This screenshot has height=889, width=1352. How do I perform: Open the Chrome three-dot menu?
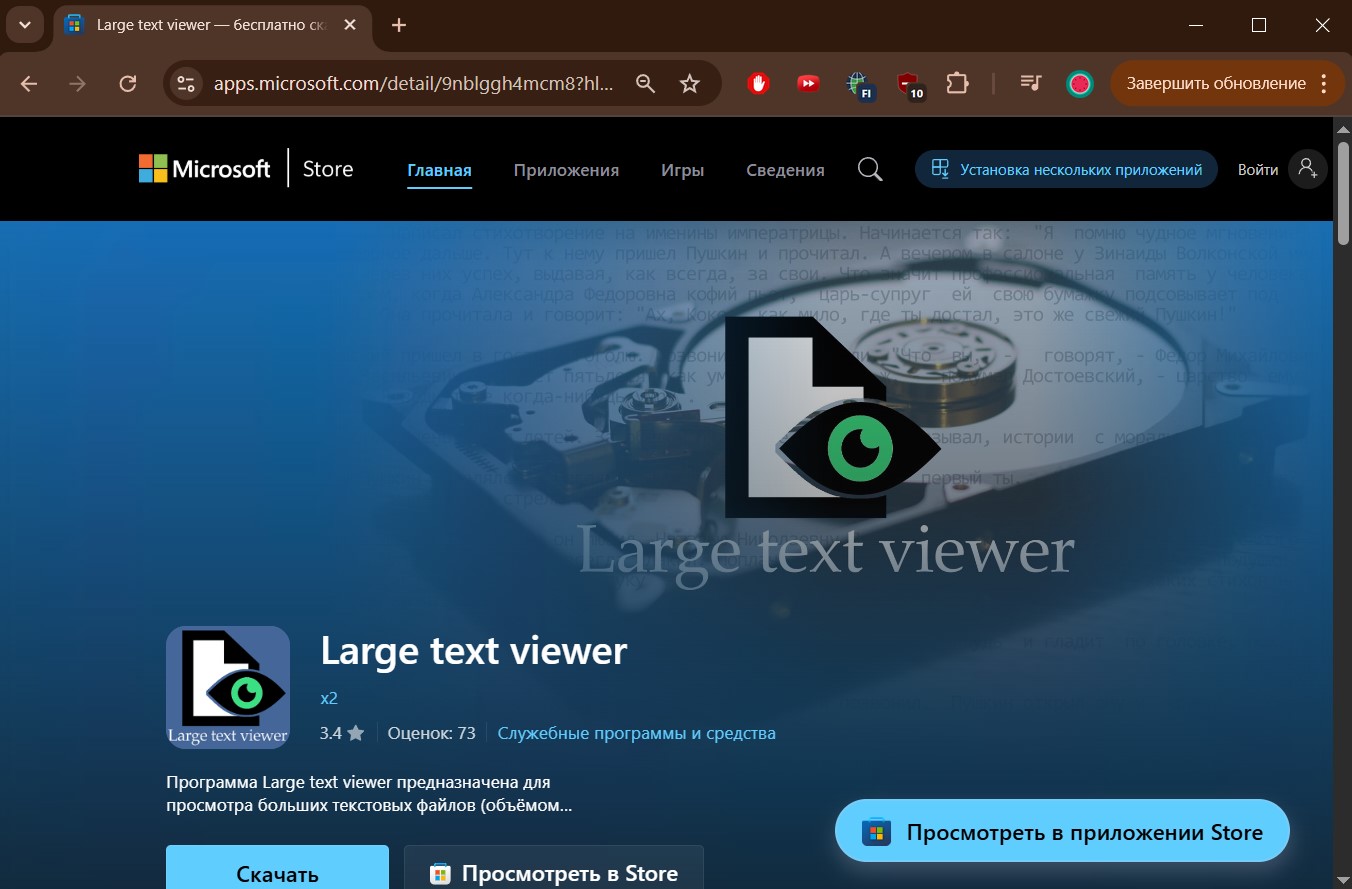pos(1325,84)
